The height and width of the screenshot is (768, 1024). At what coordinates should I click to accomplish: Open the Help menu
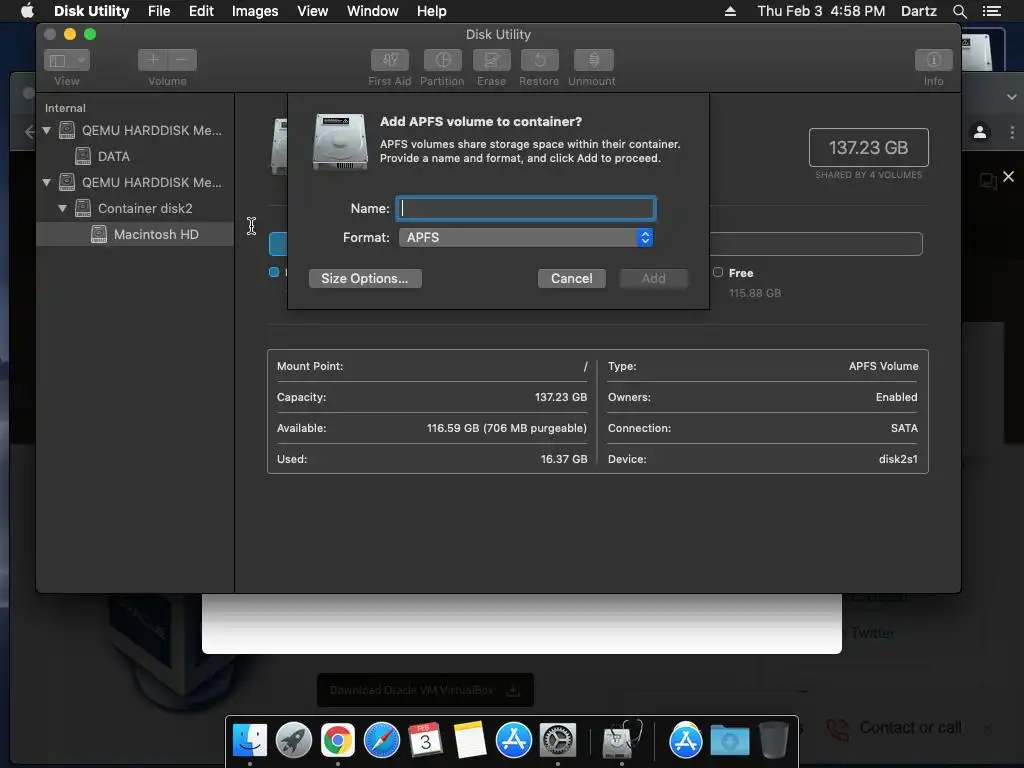[x=432, y=11]
